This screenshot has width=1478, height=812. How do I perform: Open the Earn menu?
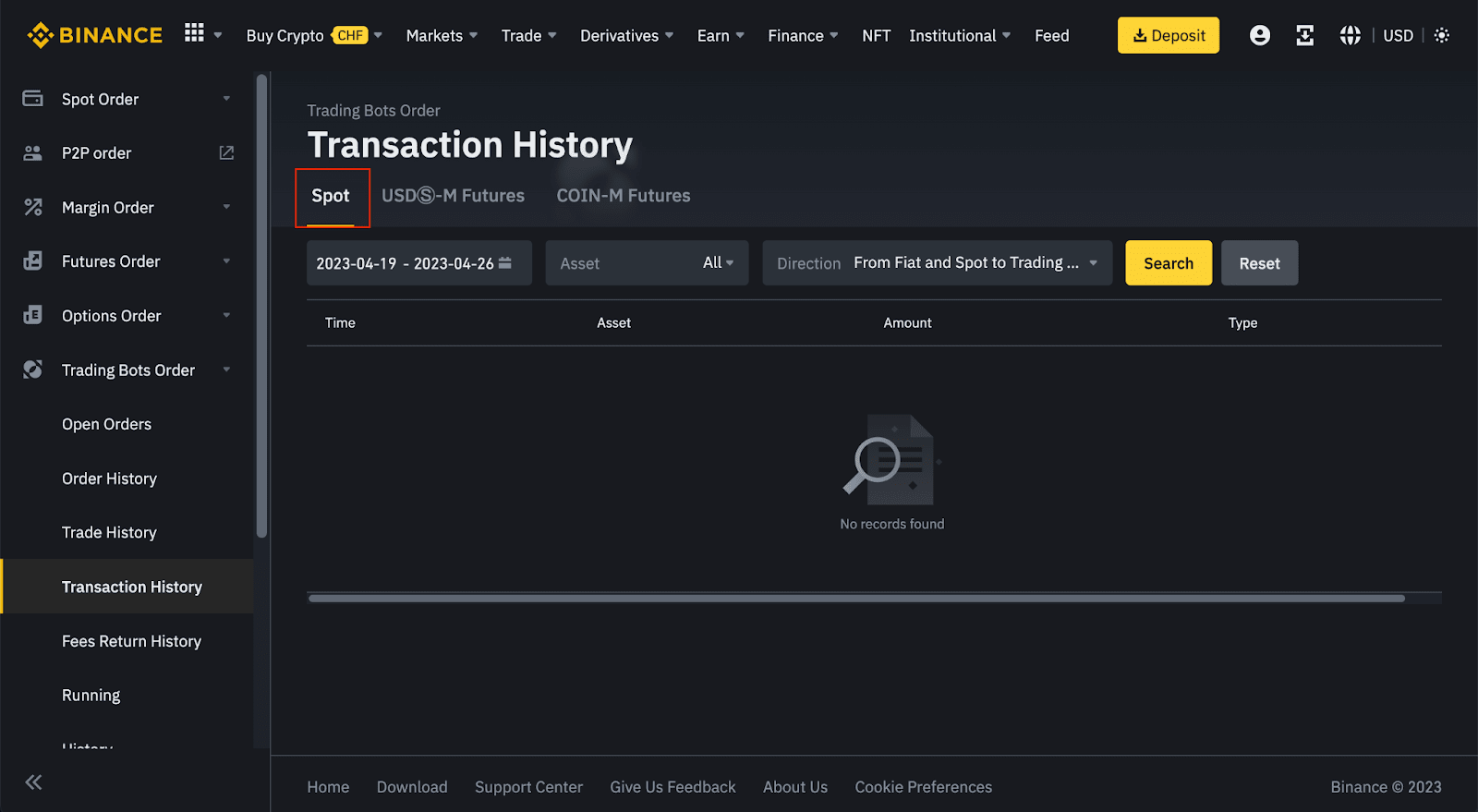click(721, 35)
